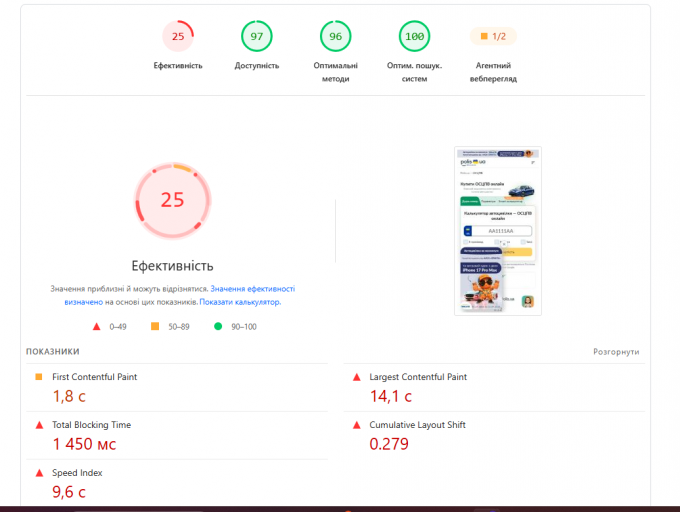Click the red triangle beside Largest Contentful Paint
This screenshot has height=512, width=680.
[x=356, y=377]
